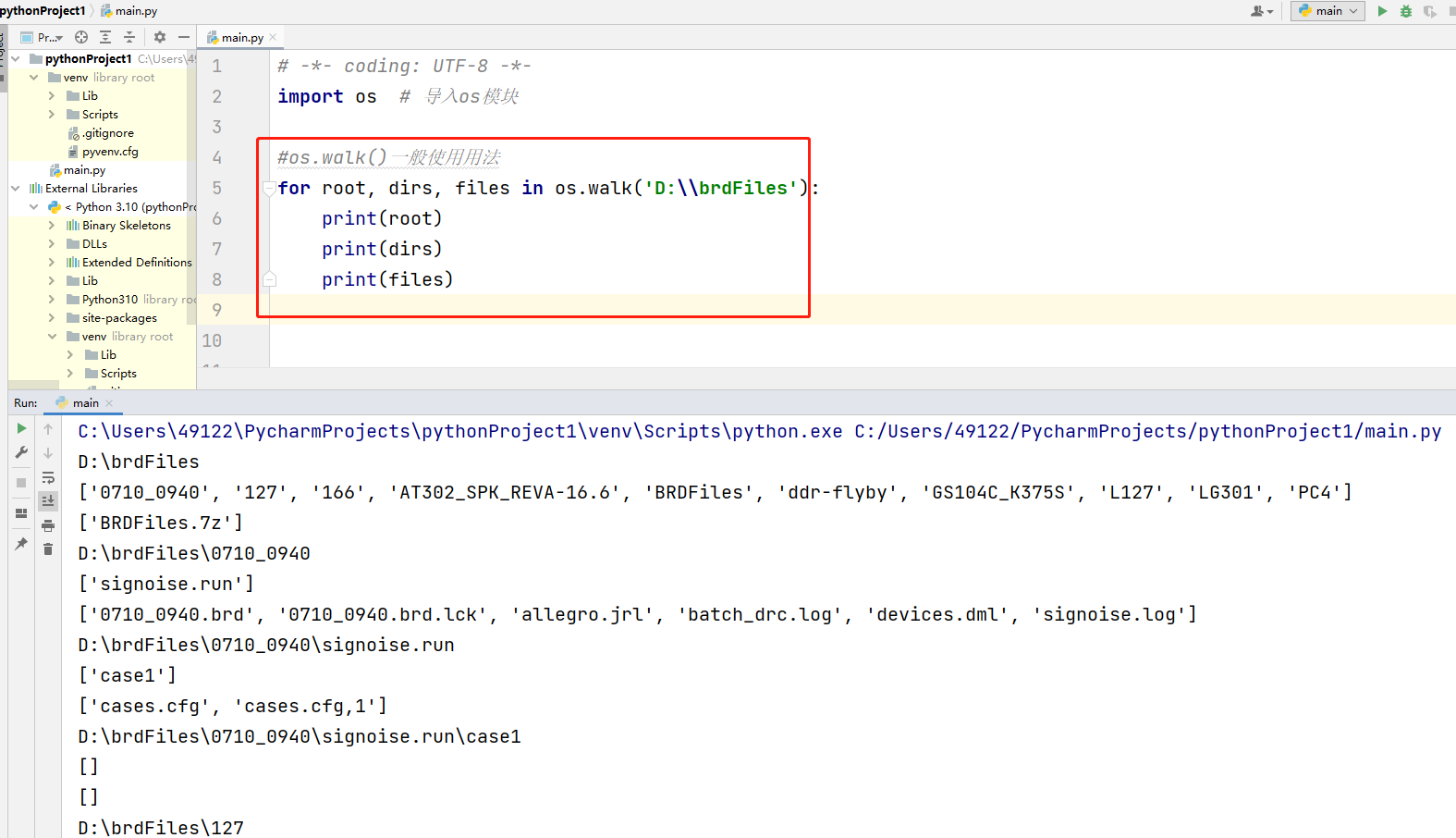
Task: Open the Project view selector dropdown
Action: pos(42,37)
